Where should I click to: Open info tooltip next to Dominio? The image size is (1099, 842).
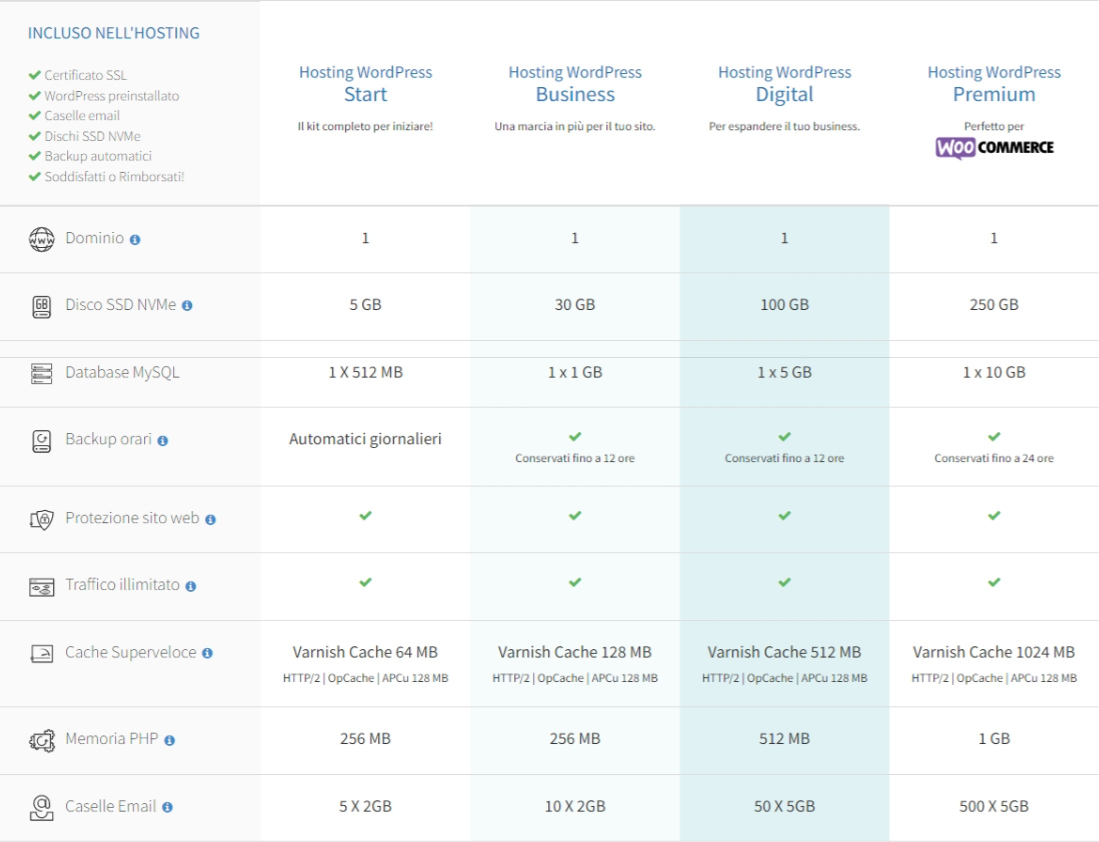click(x=135, y=240)
